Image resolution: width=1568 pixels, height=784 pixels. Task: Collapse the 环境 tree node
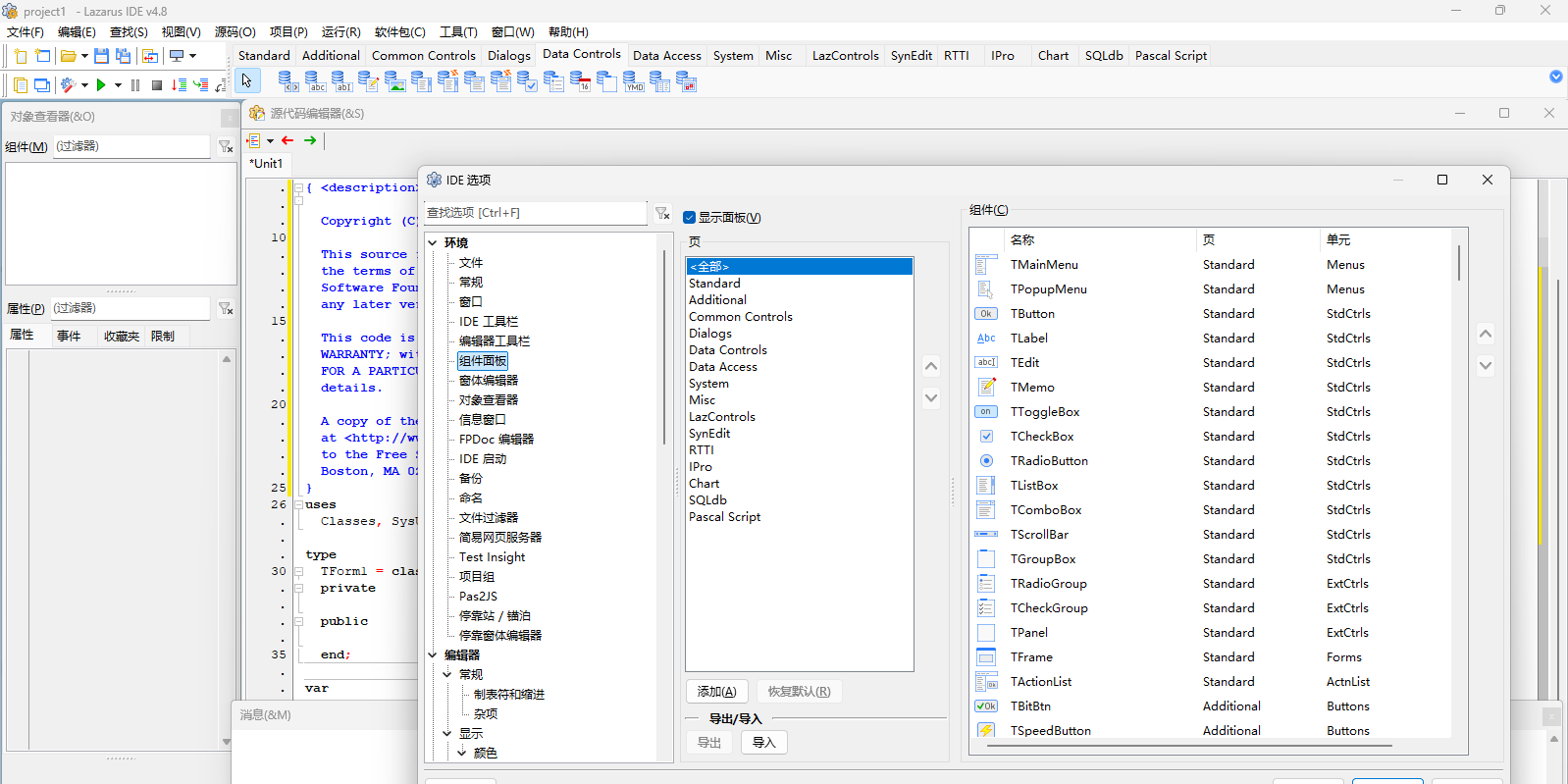click(433, 242)
